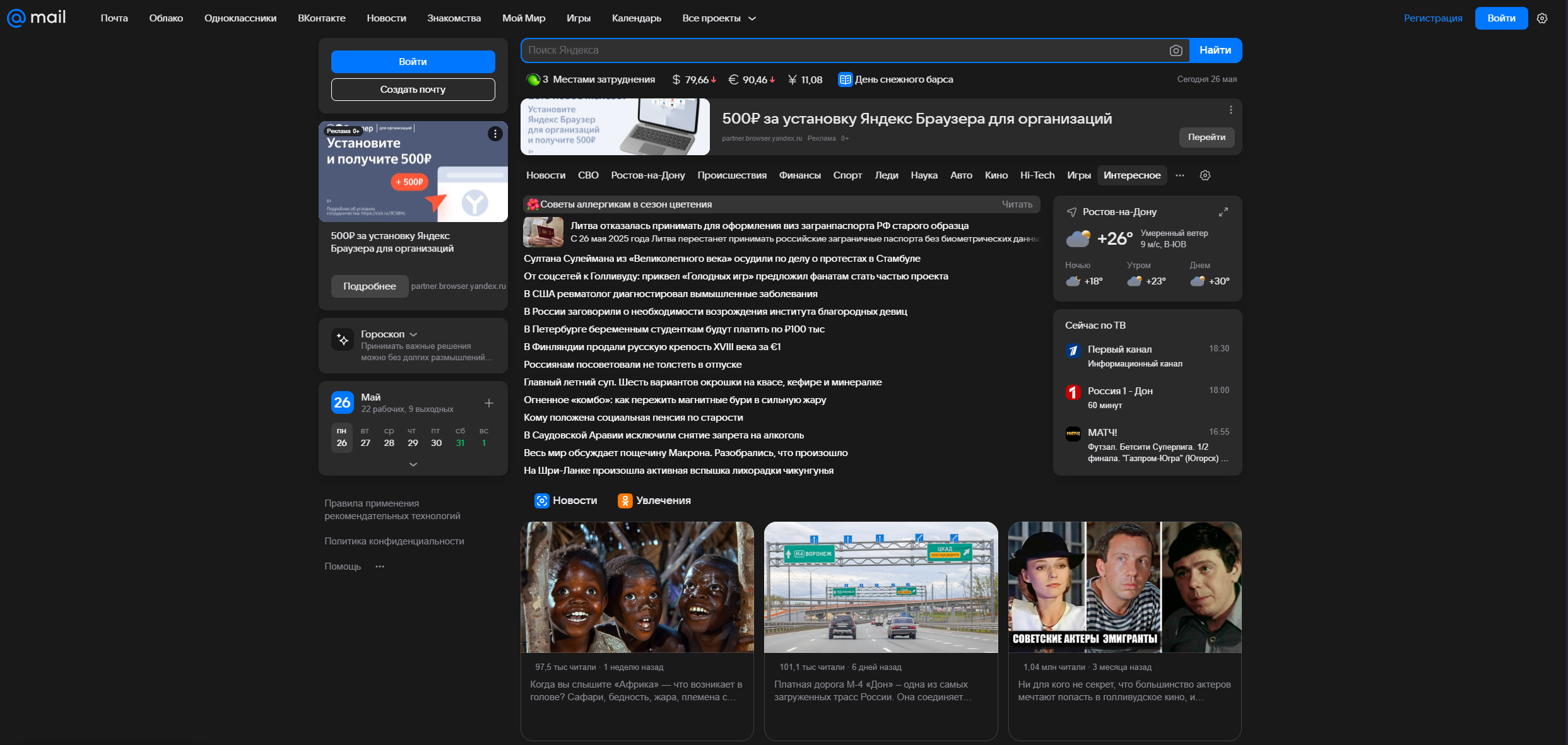Show more news categories ellipsis
Screen dimensions: 1568x745
(x=1180, y=175)
